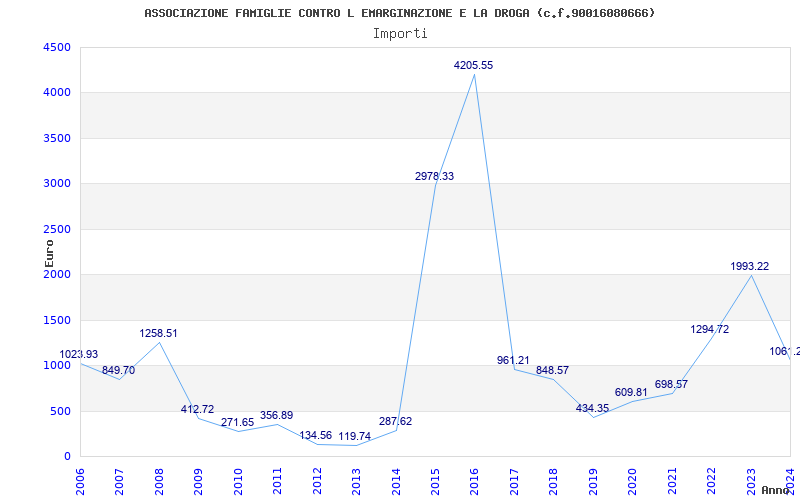This screenshot has width=800, height=500.
Task: Click the 434.35 data label
Action: (592, 408)
